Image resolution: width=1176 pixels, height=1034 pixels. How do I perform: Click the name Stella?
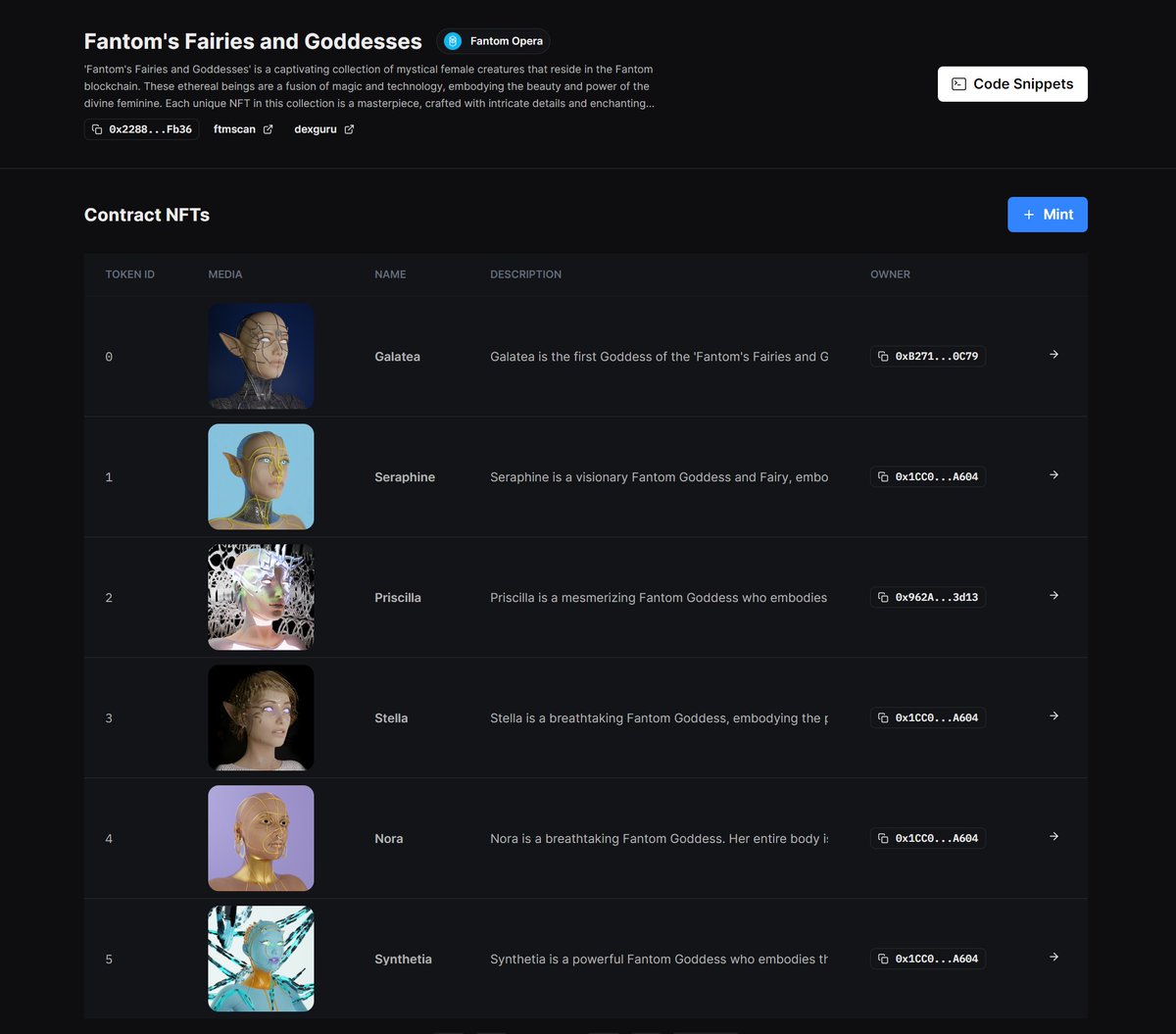pyautogui.click(x=391, y=718)
